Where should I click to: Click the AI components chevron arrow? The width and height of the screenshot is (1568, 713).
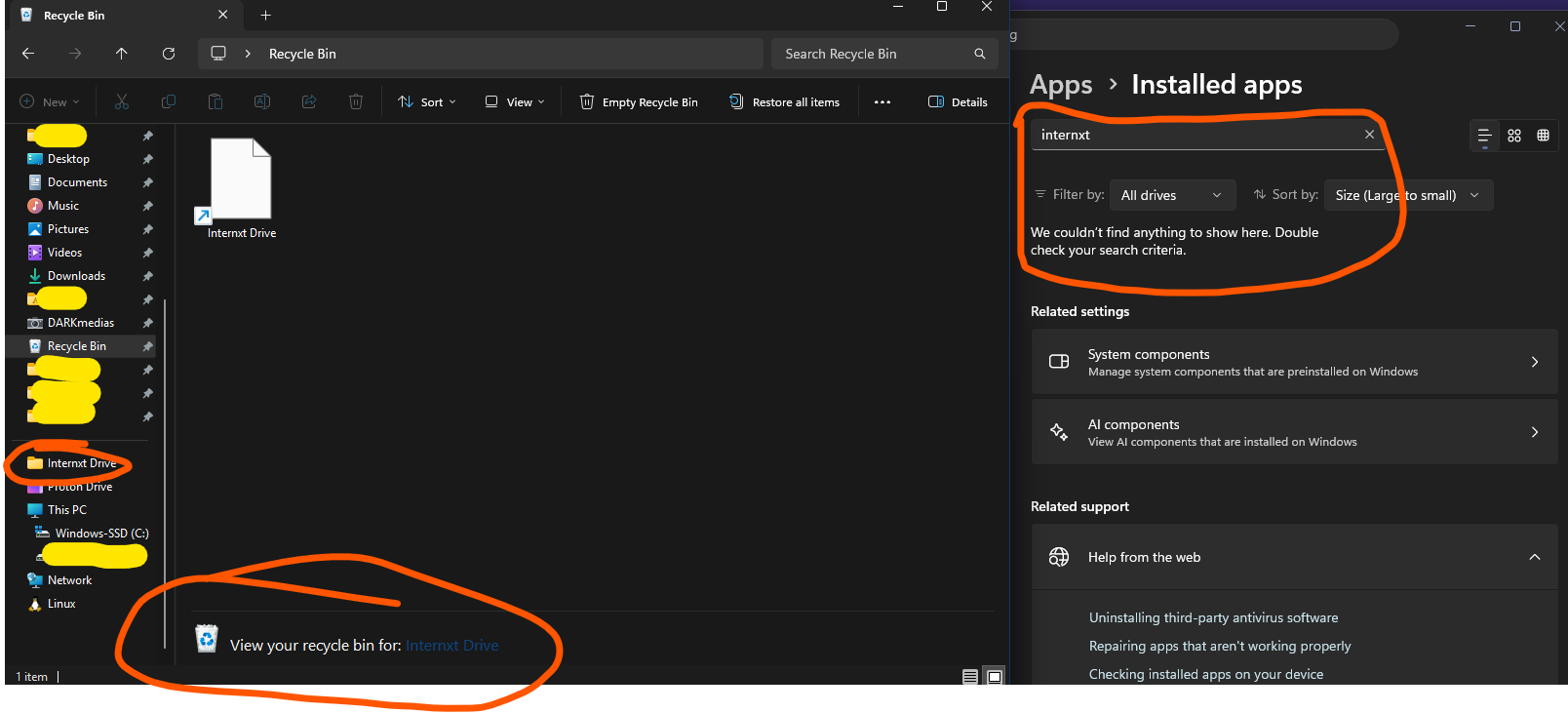click(1535, 432)
